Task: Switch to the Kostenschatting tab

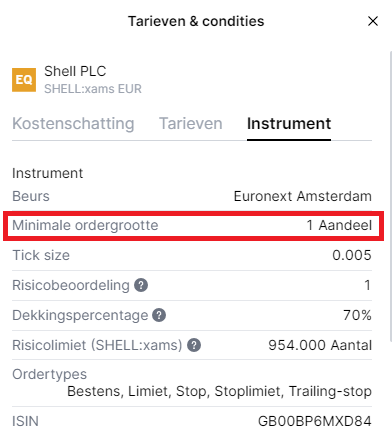Action: coord(73,124)
